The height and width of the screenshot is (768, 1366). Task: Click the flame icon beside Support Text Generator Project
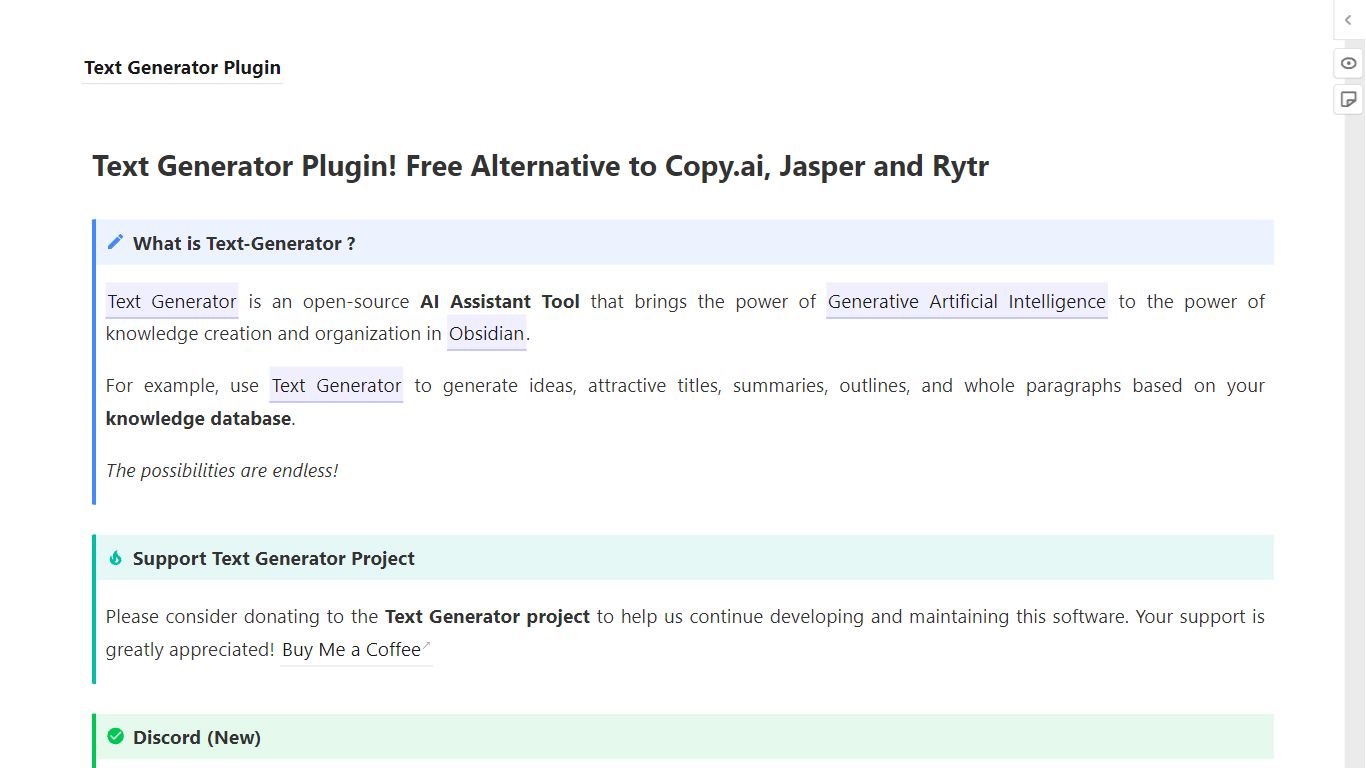coord(116,558)
